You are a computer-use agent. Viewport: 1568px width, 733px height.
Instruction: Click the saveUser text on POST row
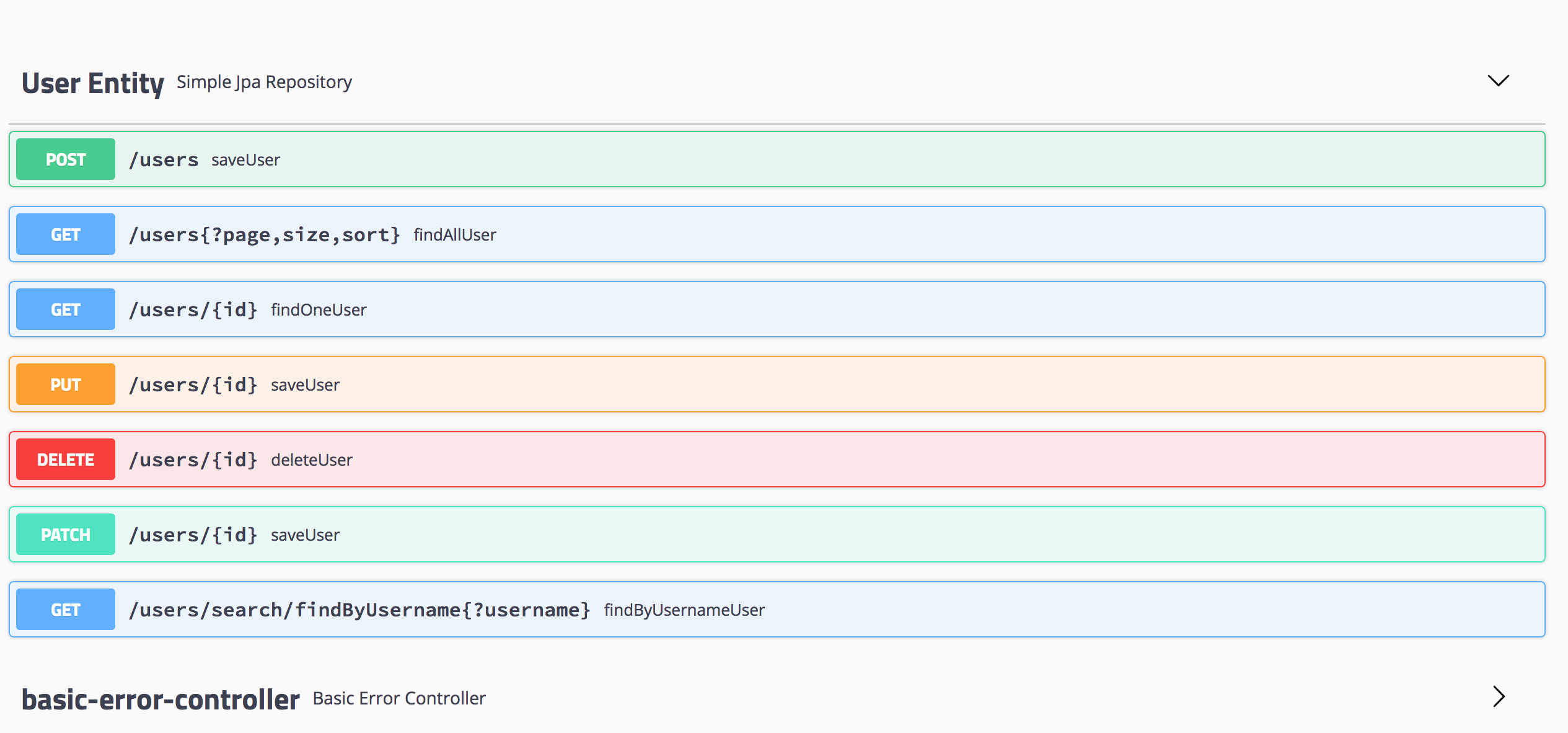244,159
